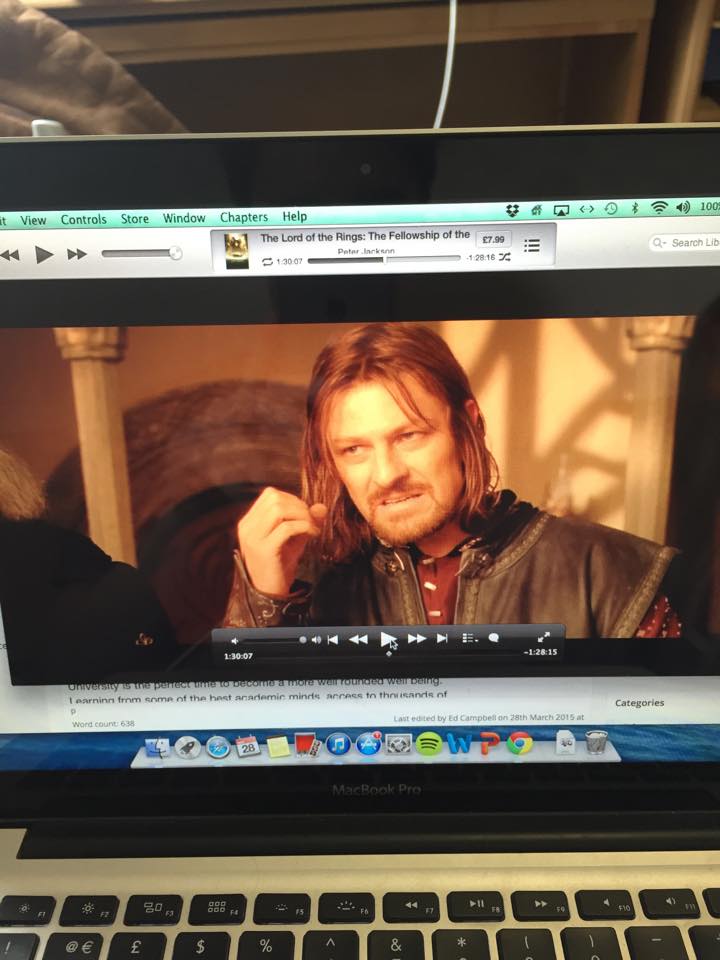Click the movie title text in iTunes display
This screenshot has width=720, height=960.
coord(365,236)
